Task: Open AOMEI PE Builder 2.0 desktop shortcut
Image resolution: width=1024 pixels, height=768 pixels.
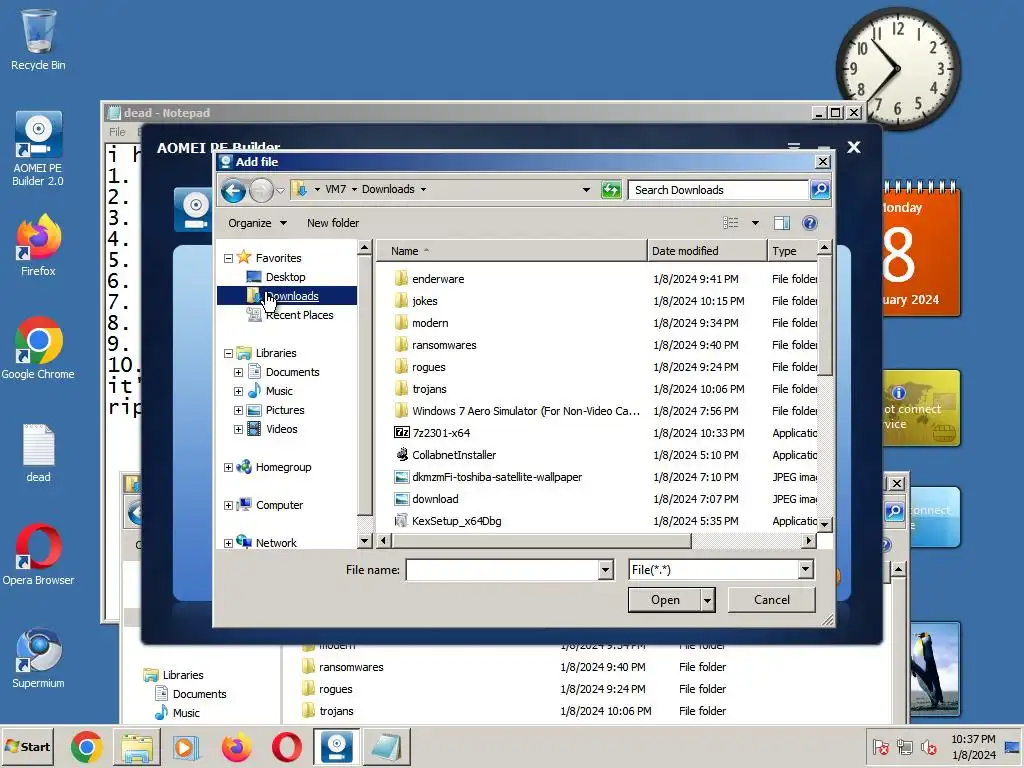Action: pyautogui.click(x=38, y=149)
